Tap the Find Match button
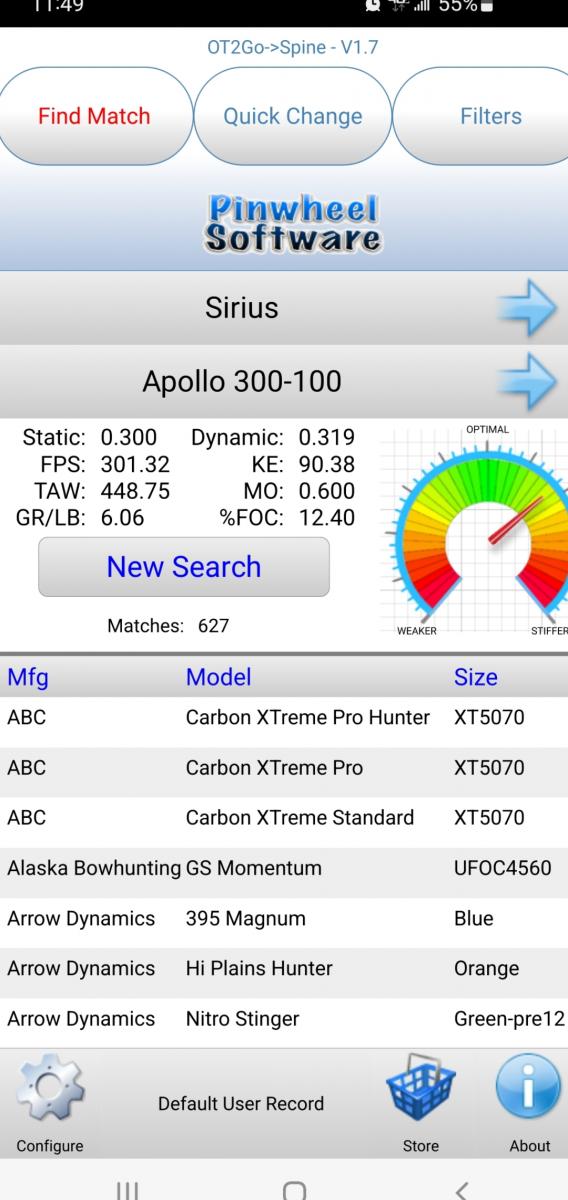The image size is (568, 1200). coord(94,116)
